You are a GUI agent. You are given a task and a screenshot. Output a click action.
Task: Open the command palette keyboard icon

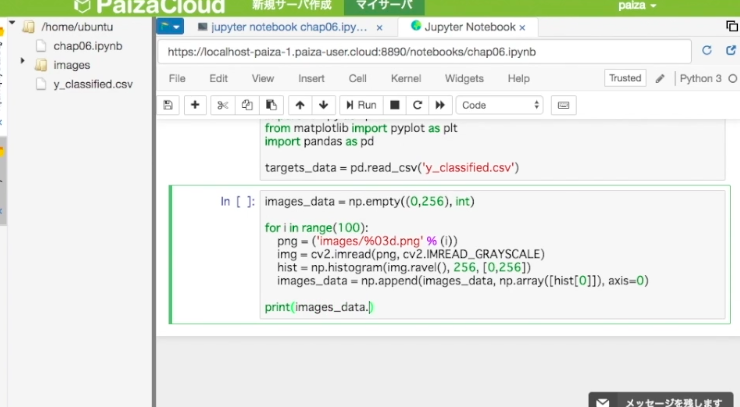click(563, 105)
